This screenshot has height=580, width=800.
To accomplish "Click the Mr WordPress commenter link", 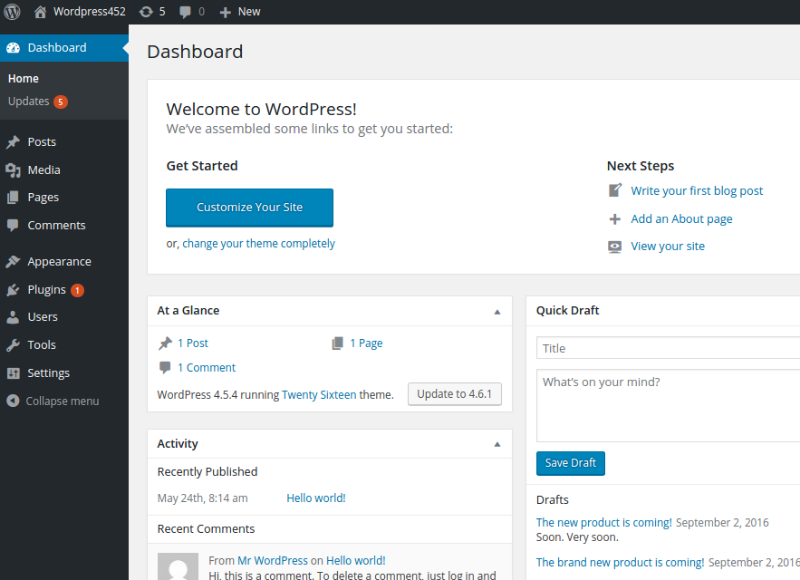I will [272, 561].
